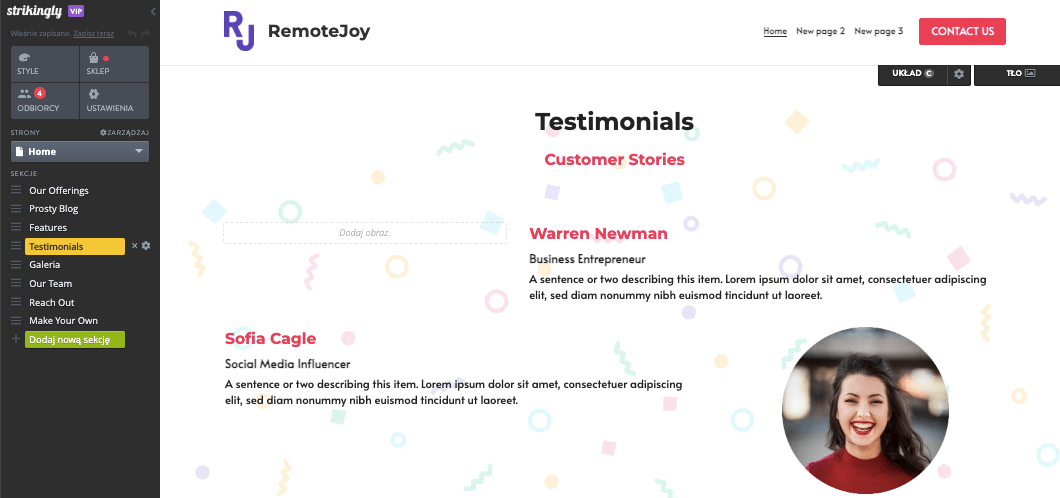1060x498 pixels.
Task: Click Sofia Cagle's circular portrait photo
Action: click(x=865, y=410)
